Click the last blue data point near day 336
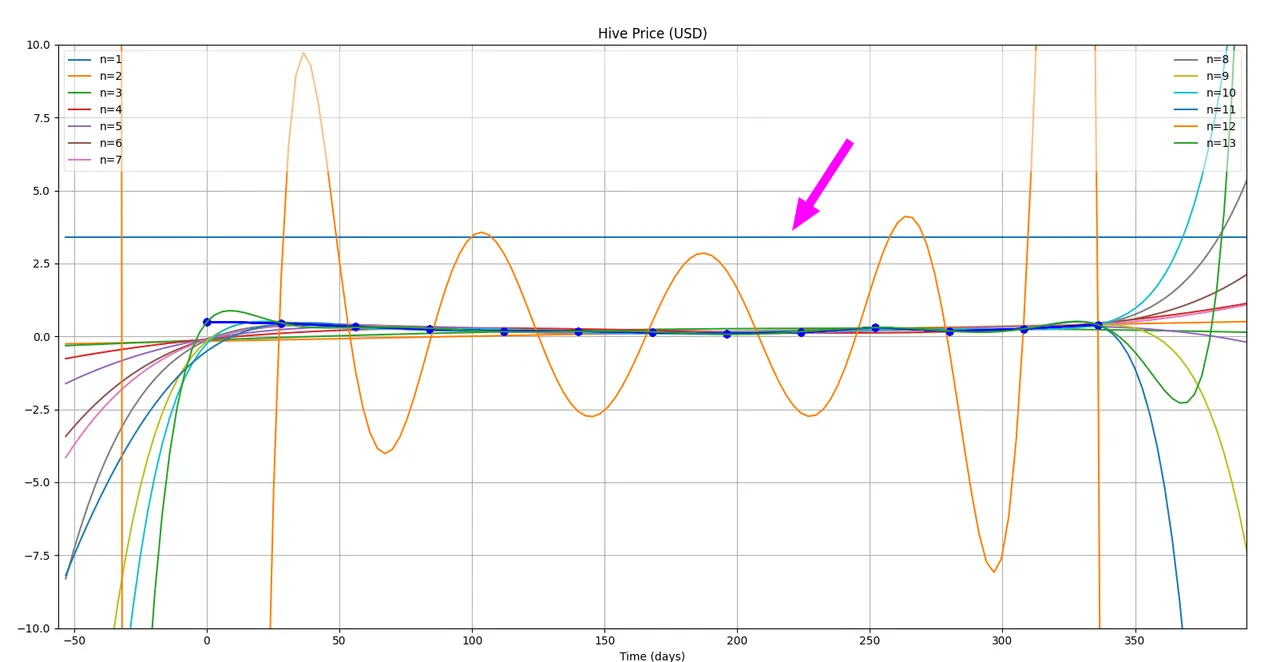 pyautogui.click(x=1098, y=326)
